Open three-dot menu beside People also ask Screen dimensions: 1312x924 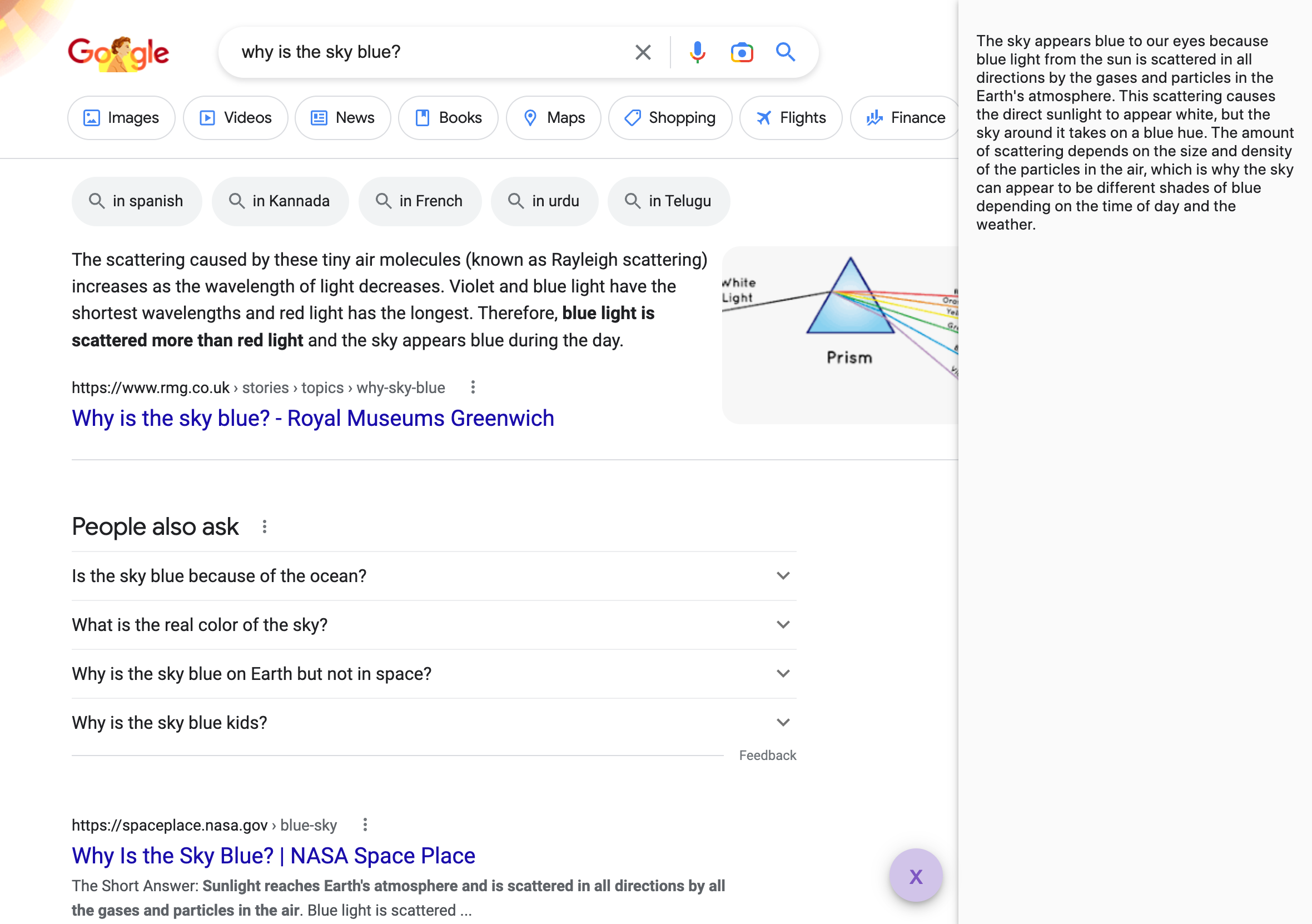[x=264, y=526]
